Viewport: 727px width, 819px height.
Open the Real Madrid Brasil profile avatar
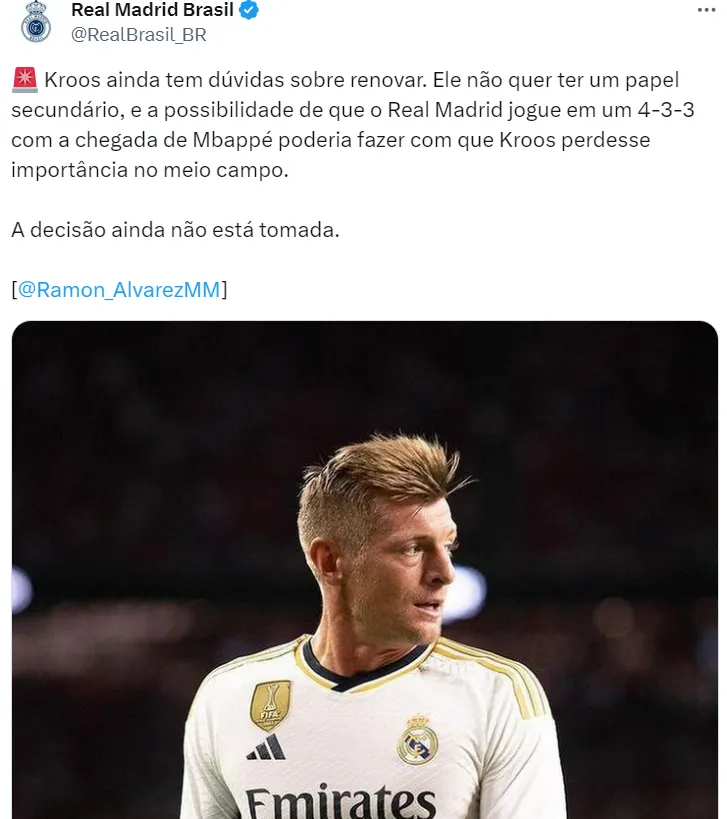[x=36, y=22]
